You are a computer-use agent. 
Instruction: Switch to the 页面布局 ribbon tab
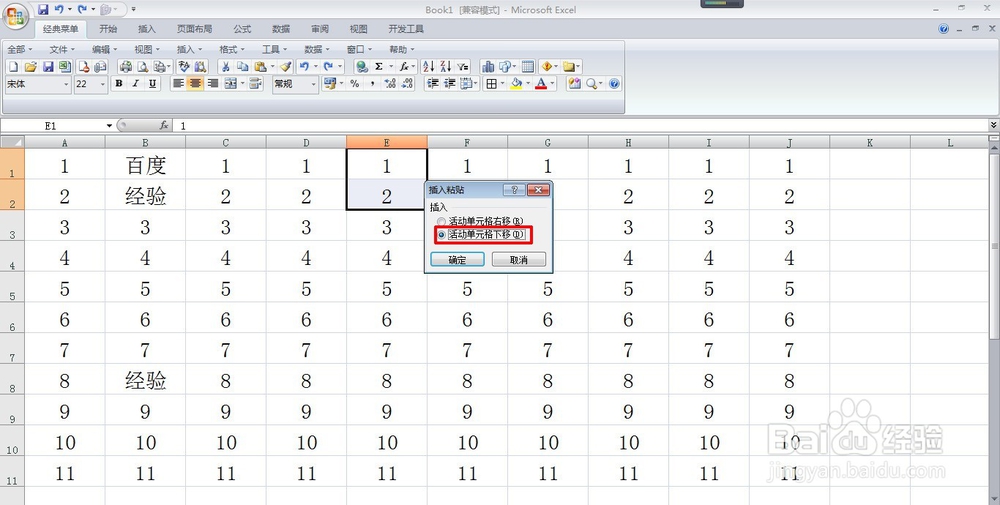195,29
